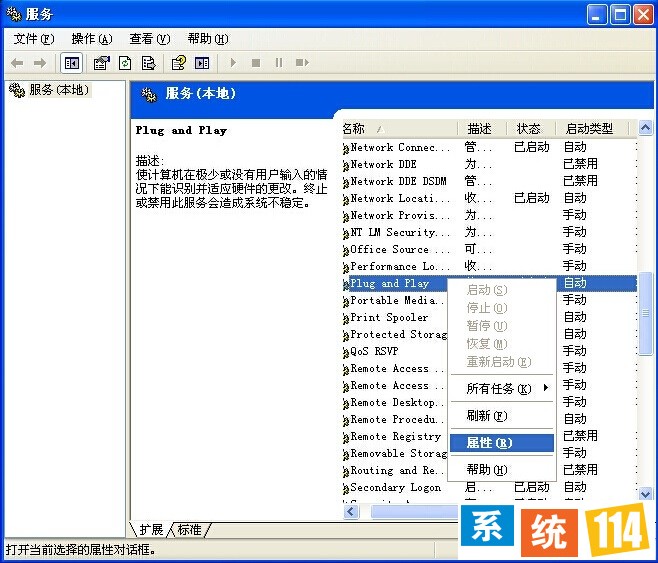Screen dimensions: 658x563
Task: Select the Performance Lo... service
Action: tap(489, 266)
